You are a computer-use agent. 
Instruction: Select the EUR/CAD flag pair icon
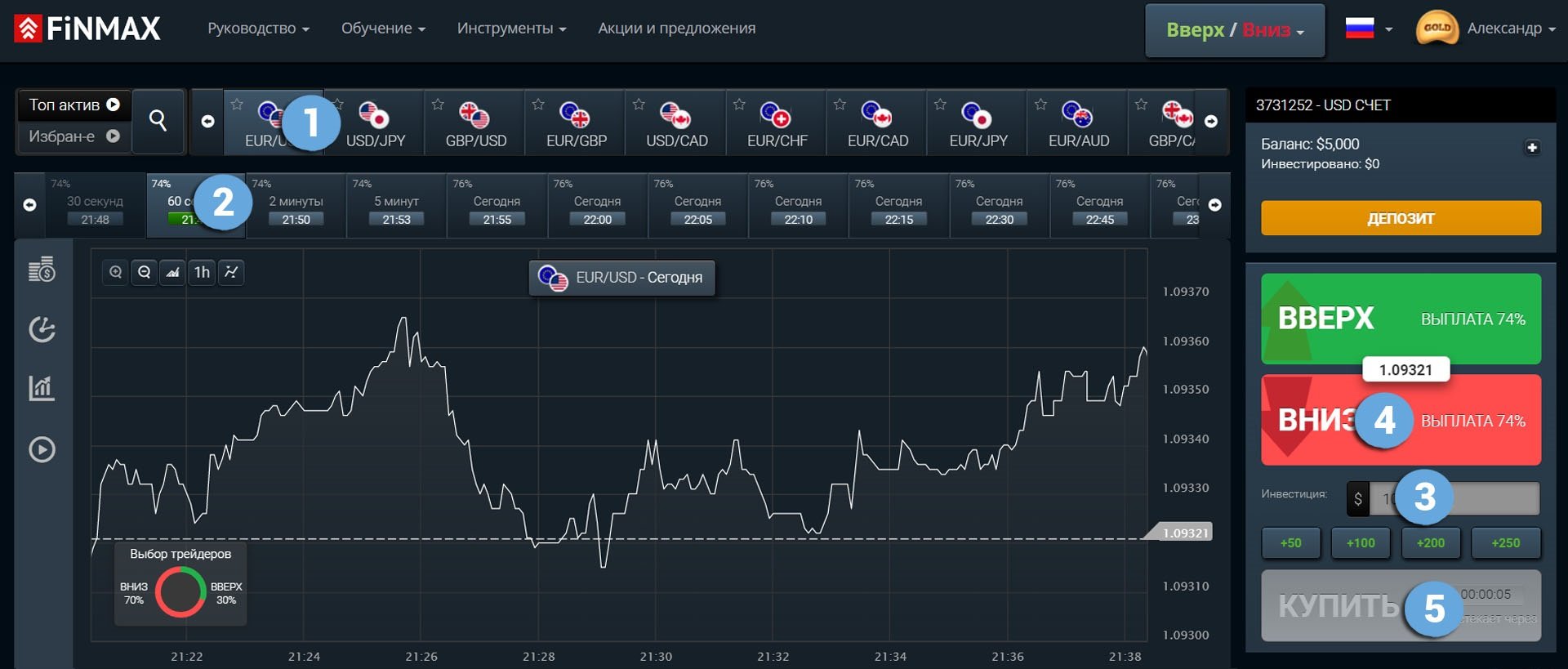pyautogui.click(x=875, y=115)
